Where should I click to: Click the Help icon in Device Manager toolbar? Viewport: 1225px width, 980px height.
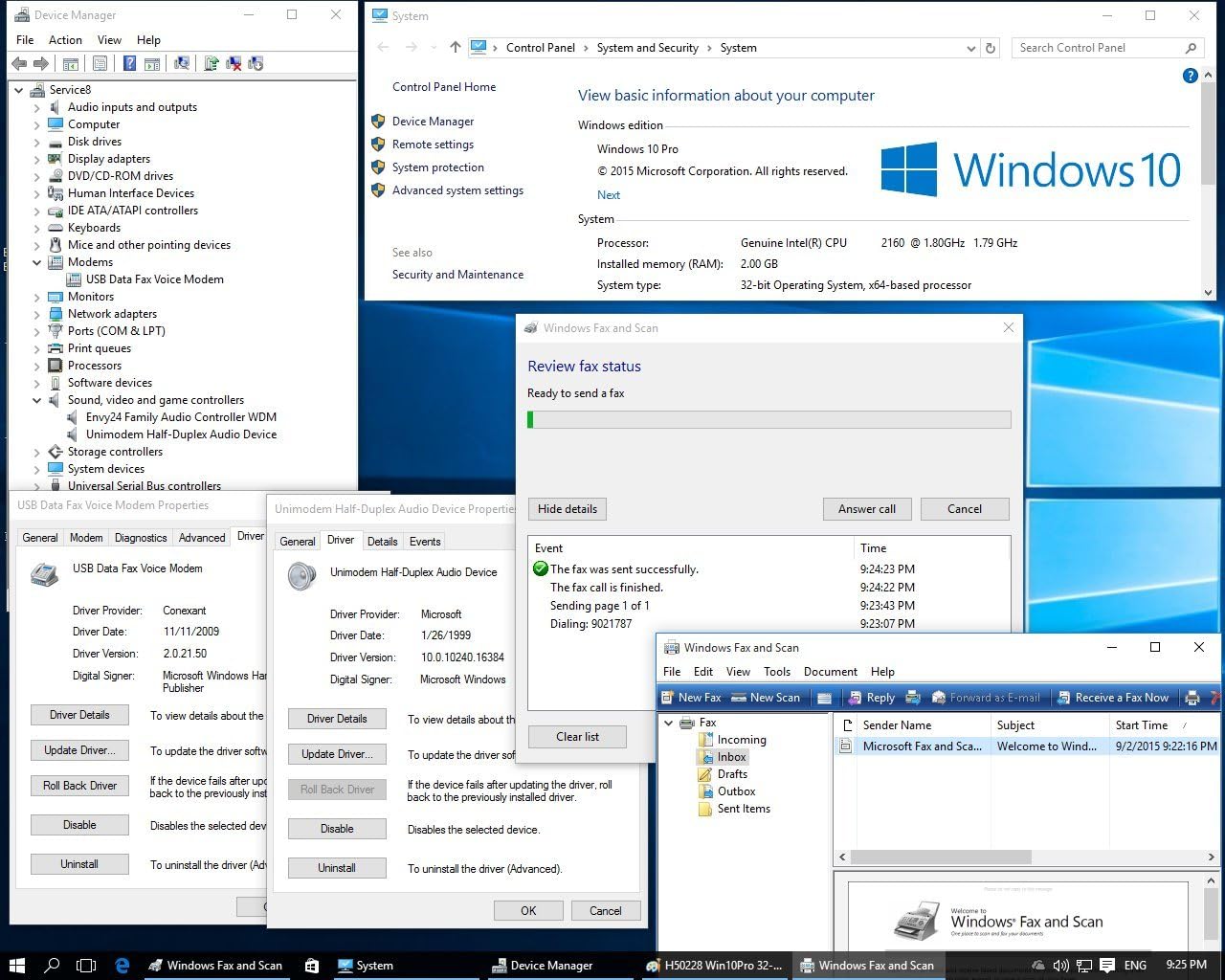click(x=129, y=64)
